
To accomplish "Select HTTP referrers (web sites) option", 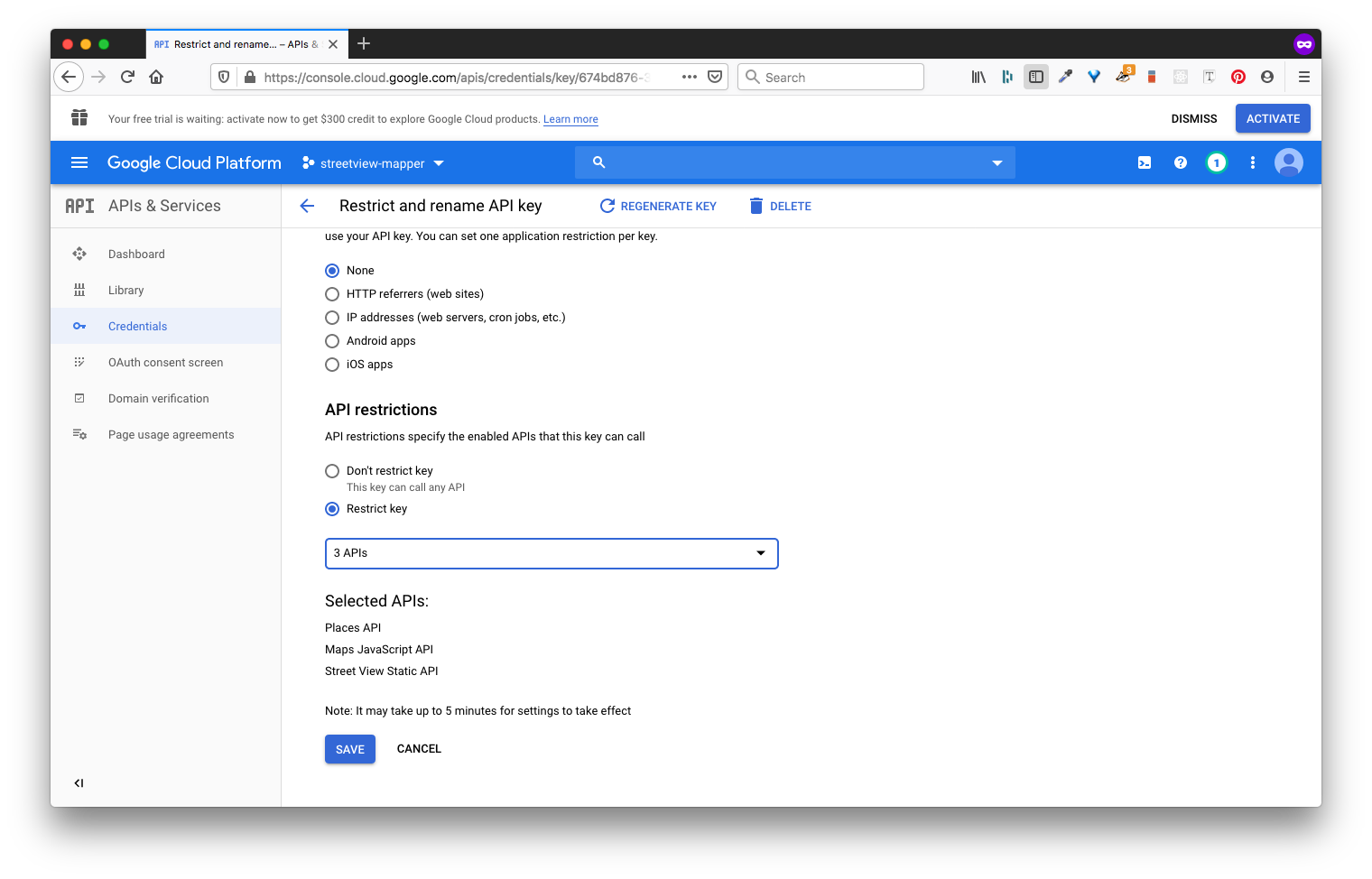I will [332, 294].
